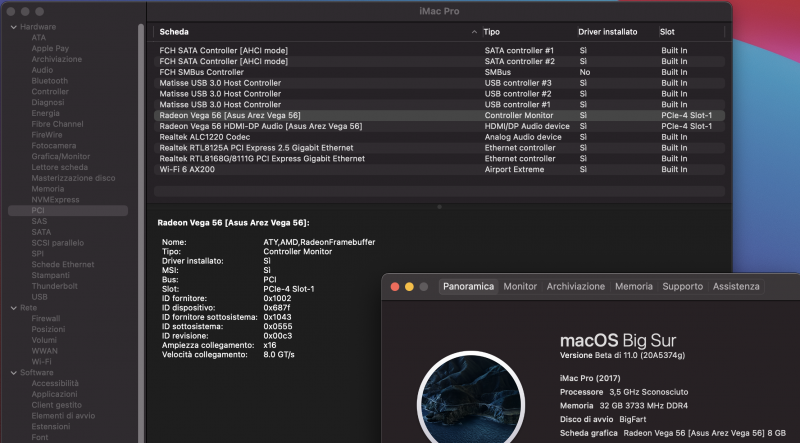Select FireWire in sidebar

point(47,135)
